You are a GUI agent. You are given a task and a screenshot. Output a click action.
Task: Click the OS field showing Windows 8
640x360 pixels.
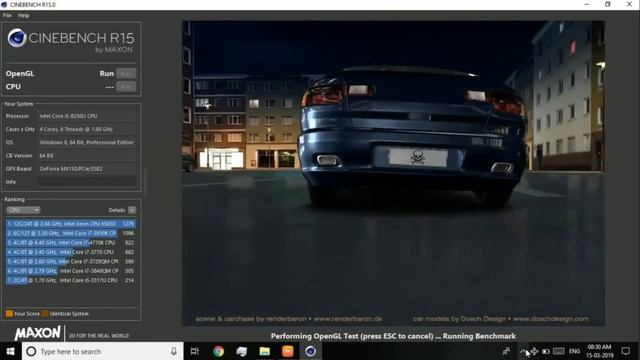[87, 142]
